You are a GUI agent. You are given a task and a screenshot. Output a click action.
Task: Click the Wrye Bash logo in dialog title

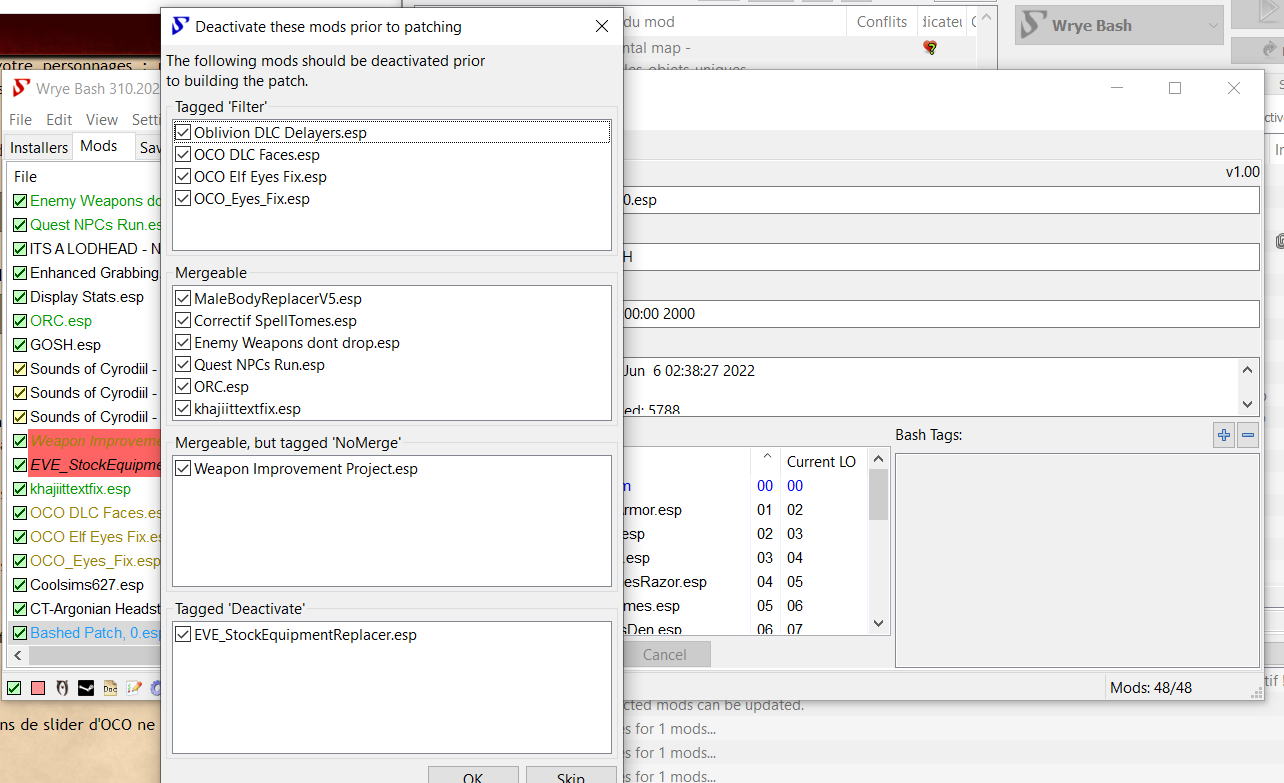(x=180, y=26)
